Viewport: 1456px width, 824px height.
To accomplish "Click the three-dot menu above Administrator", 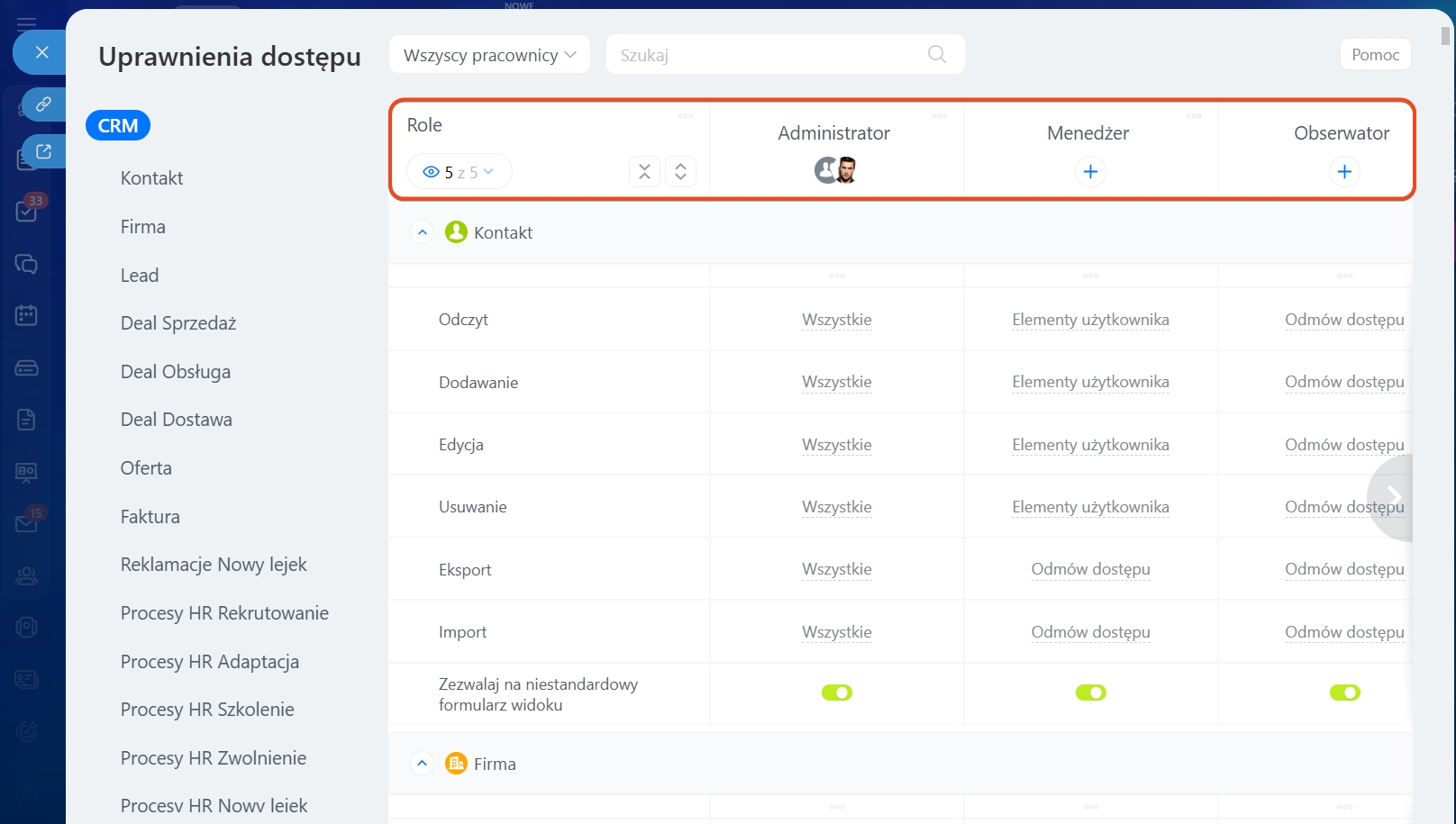I will 939,116.
